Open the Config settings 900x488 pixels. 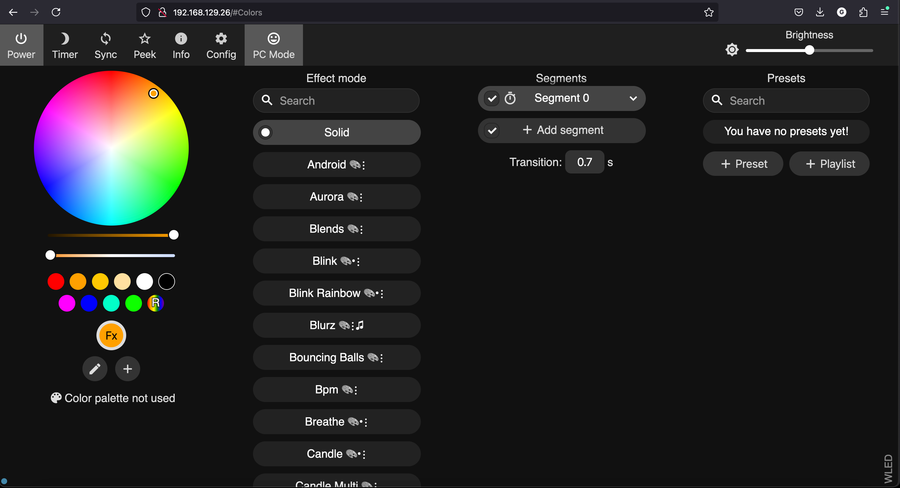[221, 45]
